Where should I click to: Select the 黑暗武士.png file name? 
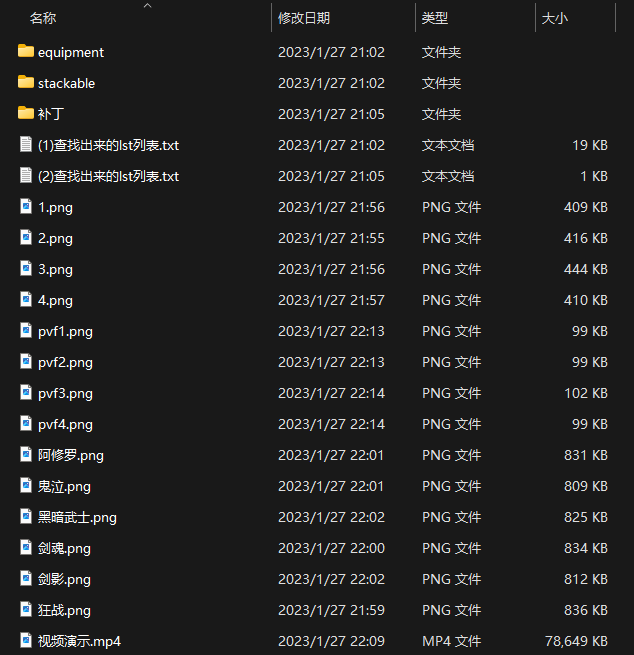point(77,518)
